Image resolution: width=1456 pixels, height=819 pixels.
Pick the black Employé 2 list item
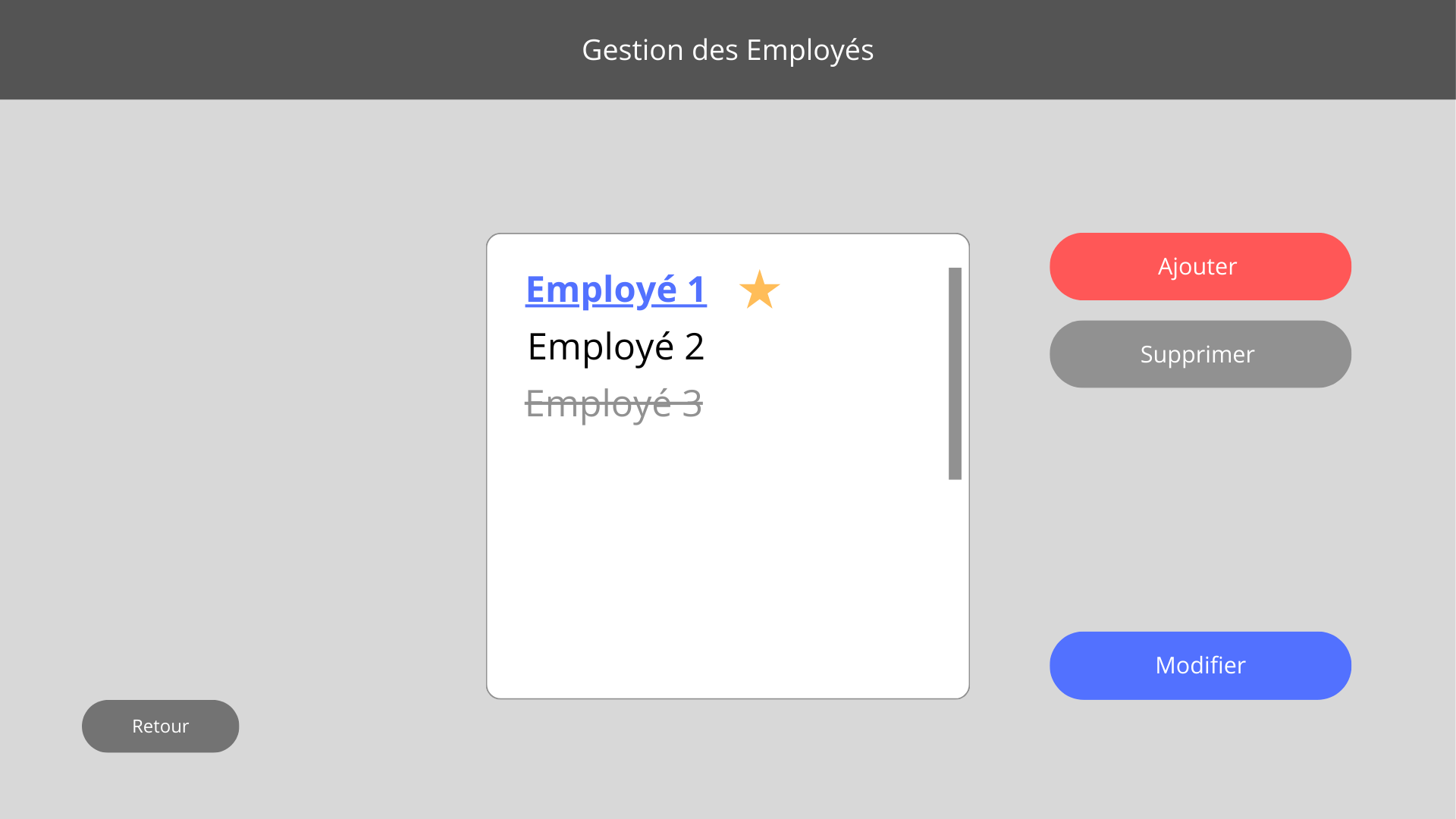(616, 347)
